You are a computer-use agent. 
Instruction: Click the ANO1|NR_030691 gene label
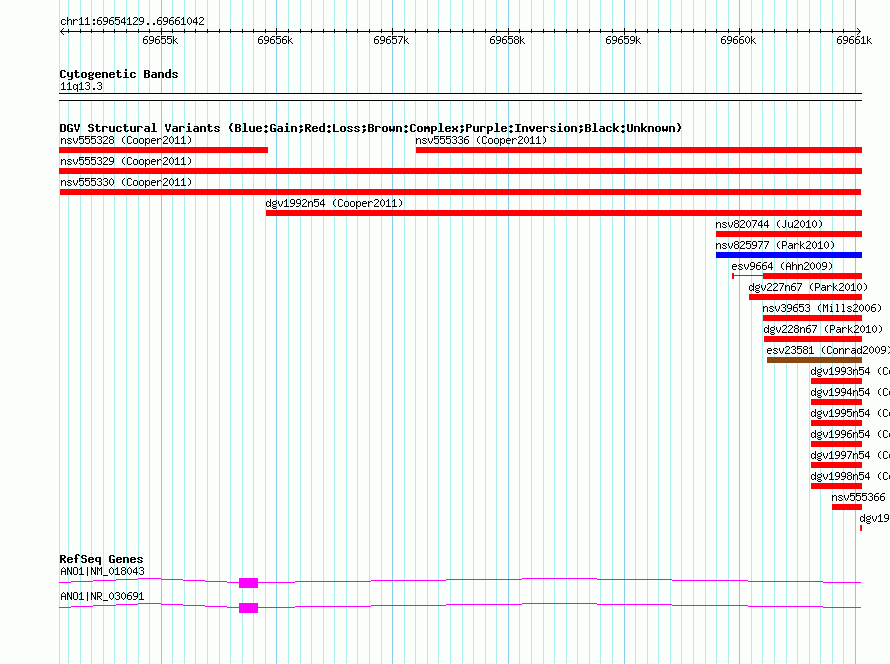(x=102, y=596)
